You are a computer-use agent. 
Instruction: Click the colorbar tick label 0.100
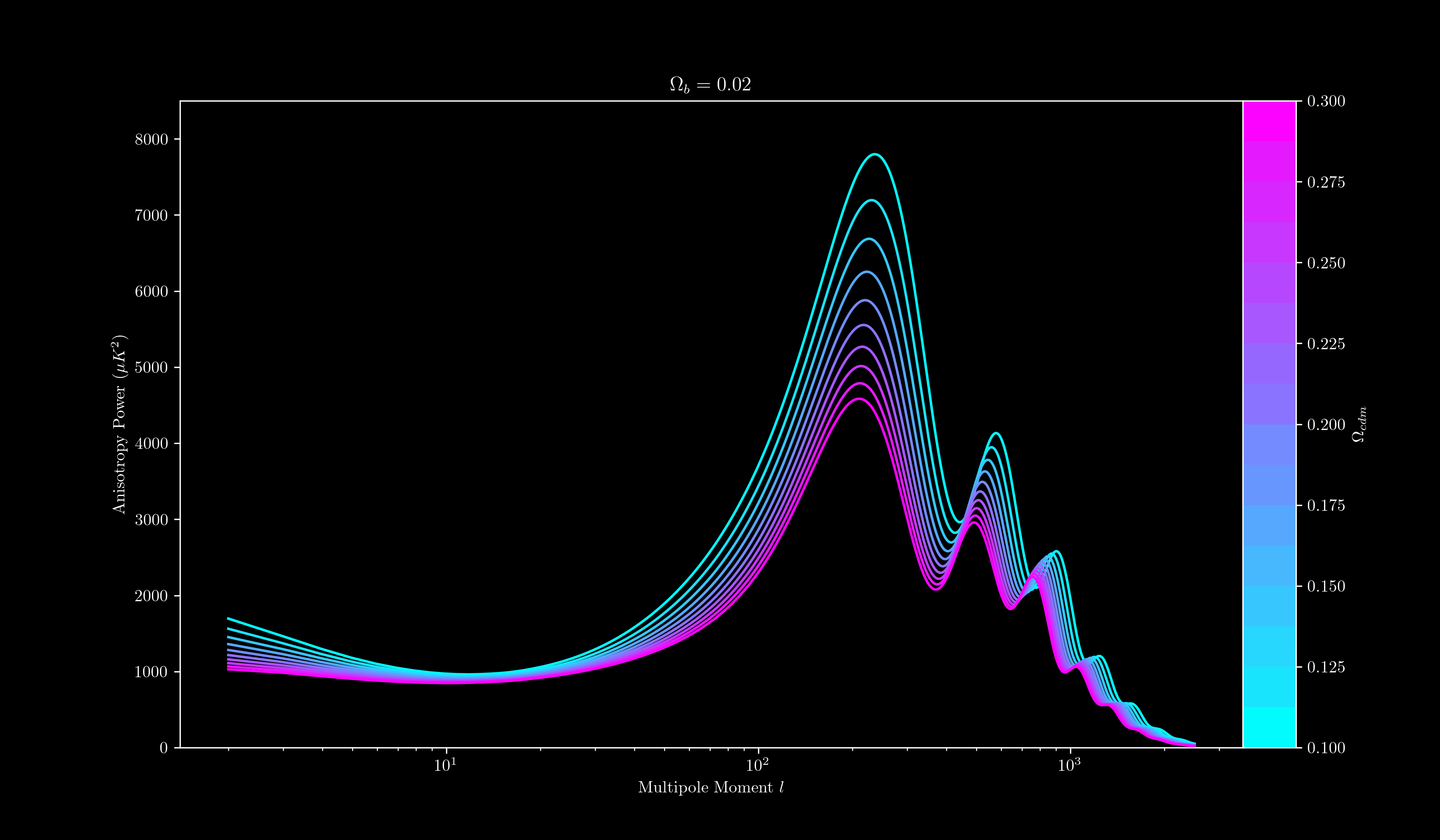(x=1326, y=748)
